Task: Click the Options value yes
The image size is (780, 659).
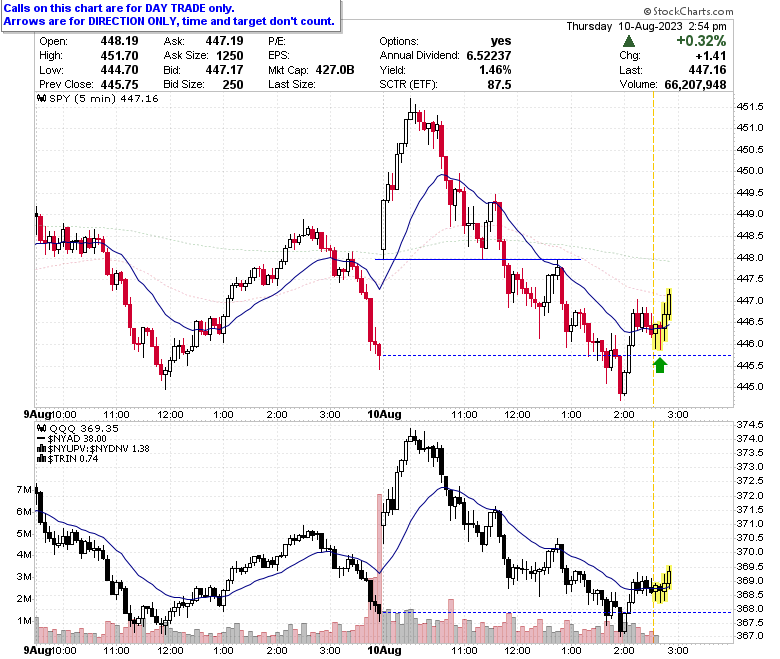Action: tap(501, 41)
